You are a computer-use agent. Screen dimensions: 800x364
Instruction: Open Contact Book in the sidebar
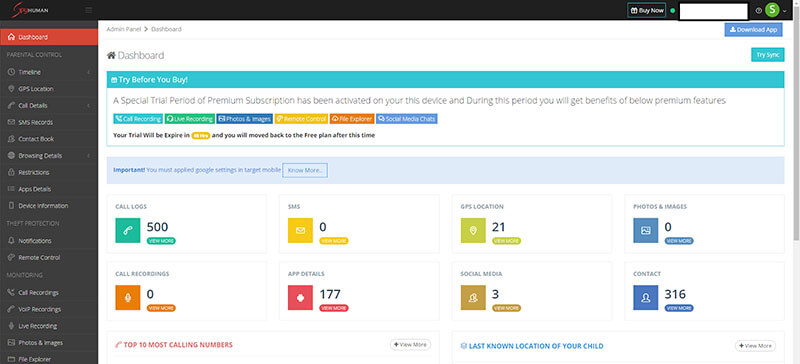pos(49,139)
